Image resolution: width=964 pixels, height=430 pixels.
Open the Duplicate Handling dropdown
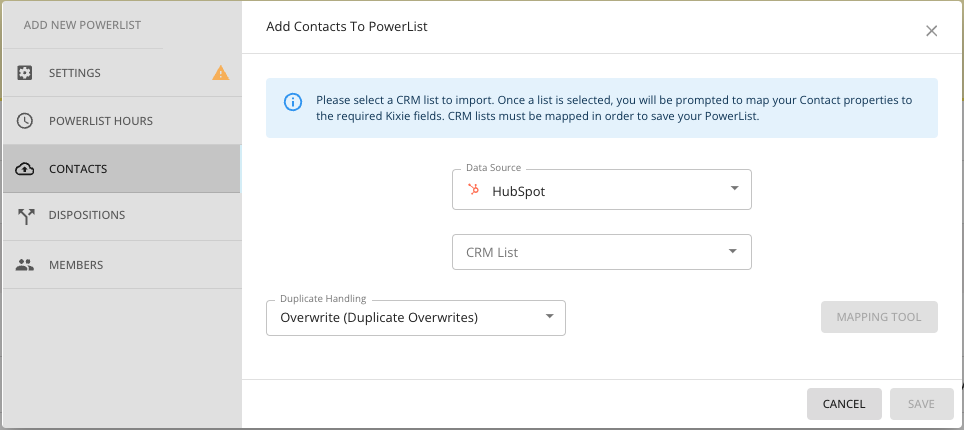click(x=416, y=317)
